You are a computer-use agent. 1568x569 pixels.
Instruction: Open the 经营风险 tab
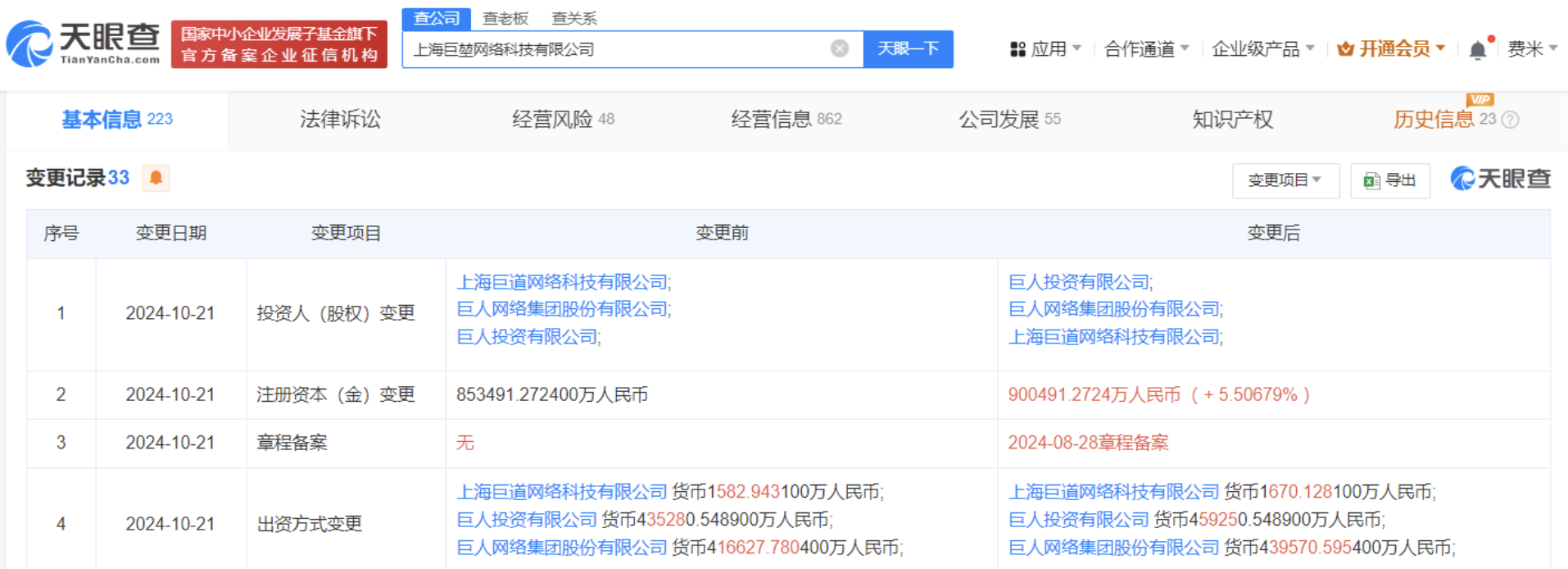pyautogui.click(x=562, y=120)
